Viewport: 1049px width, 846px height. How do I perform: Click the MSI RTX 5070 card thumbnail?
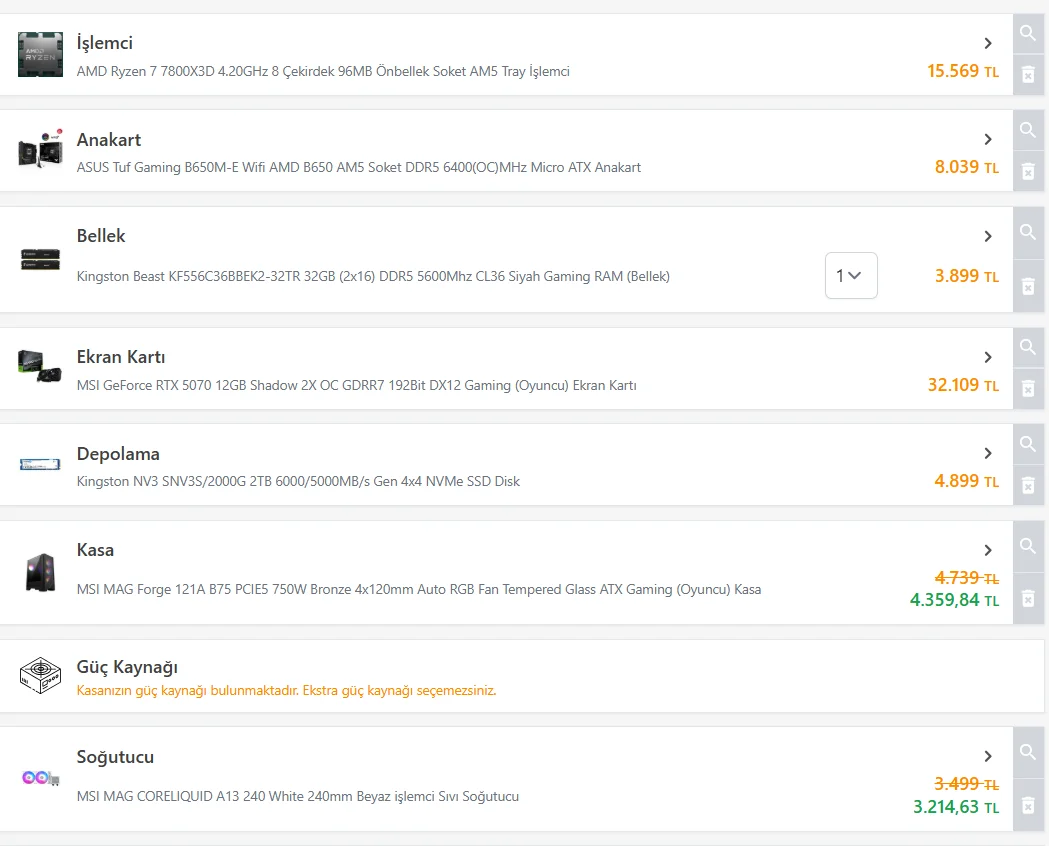point(40,365)
